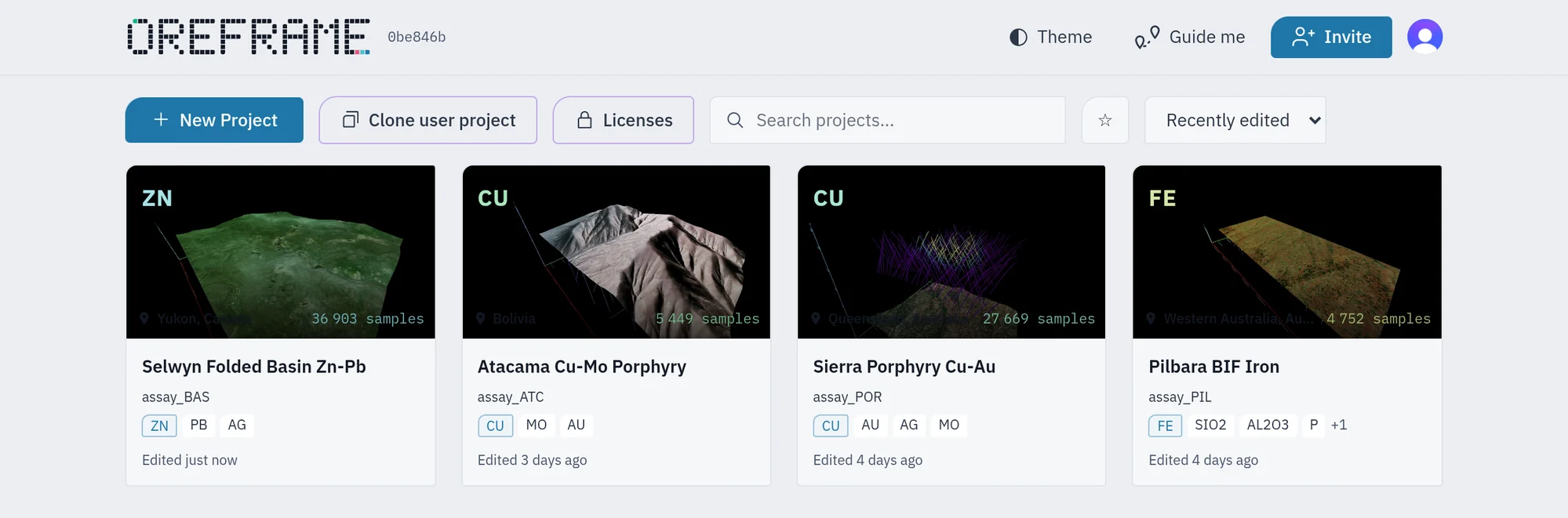The image size is (1568, 518).
Task: Select the AU tag on Atacama card
Action: point(577,425)
